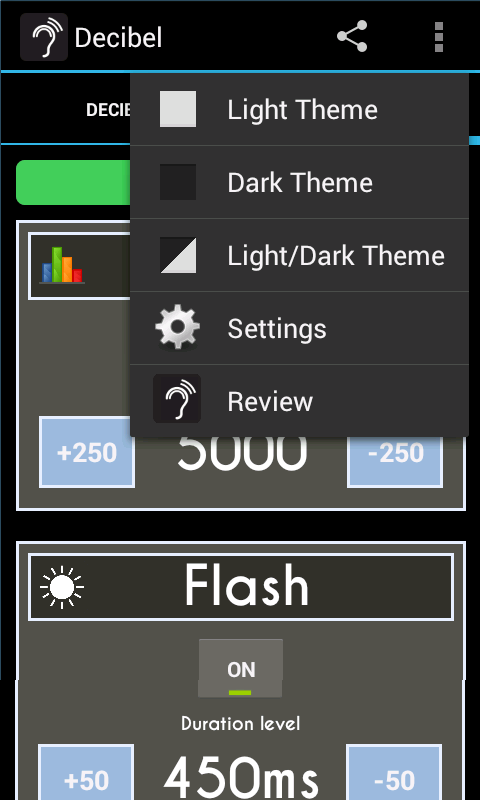Tap the sun icon next to Flash
480x800 pixels.
pyautogui.click(x=62, y=587)
